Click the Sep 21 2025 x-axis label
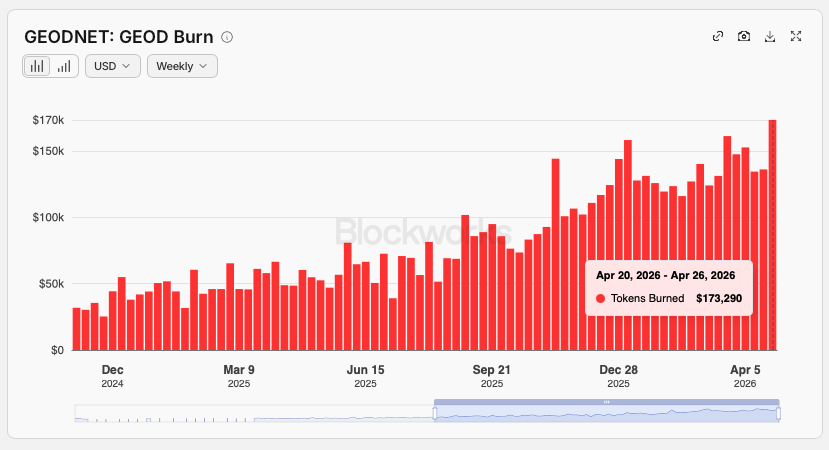 tap(492, 376)
